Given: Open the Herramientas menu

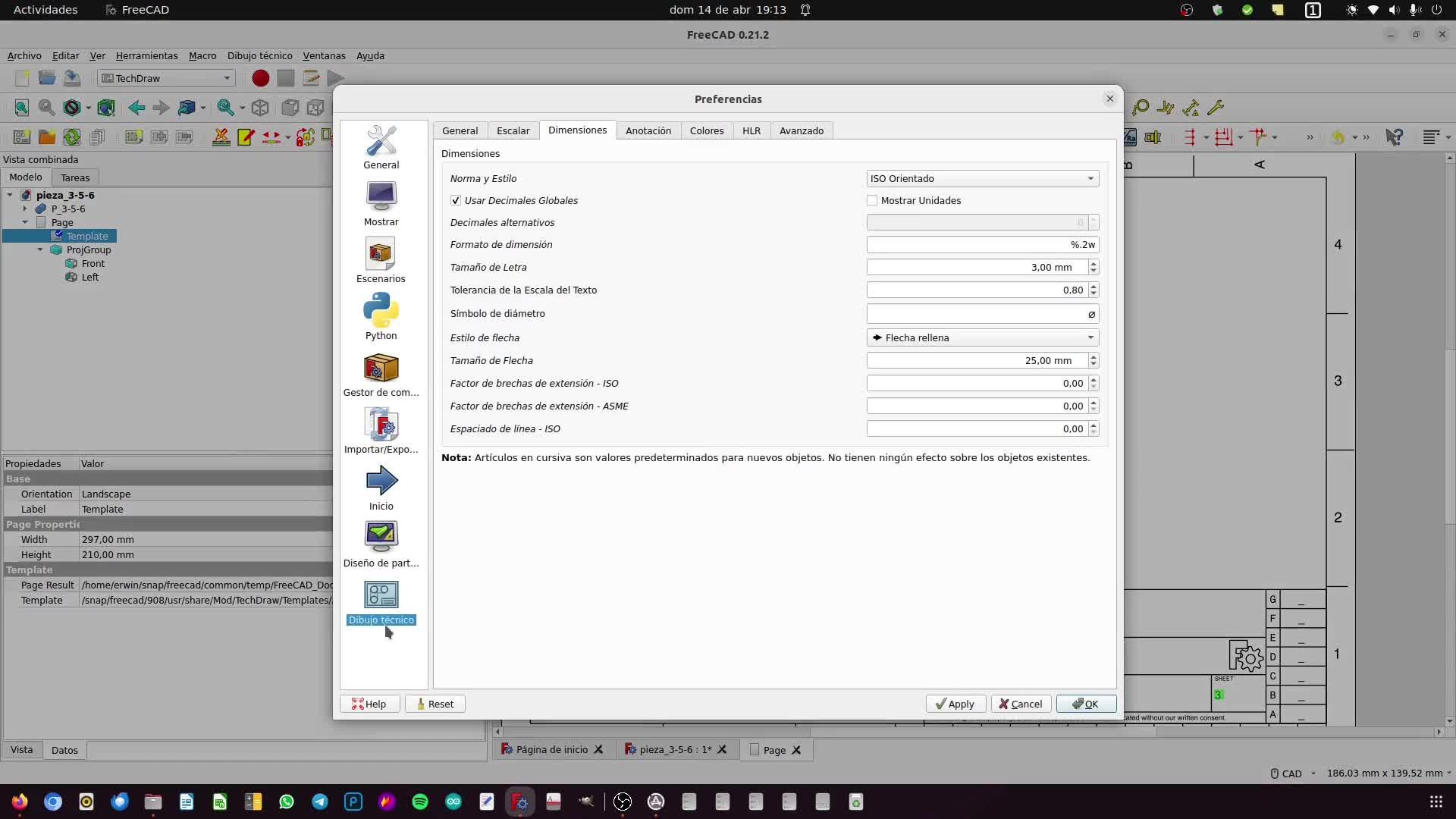Looking at the screenshot, I should click(146, 56).
